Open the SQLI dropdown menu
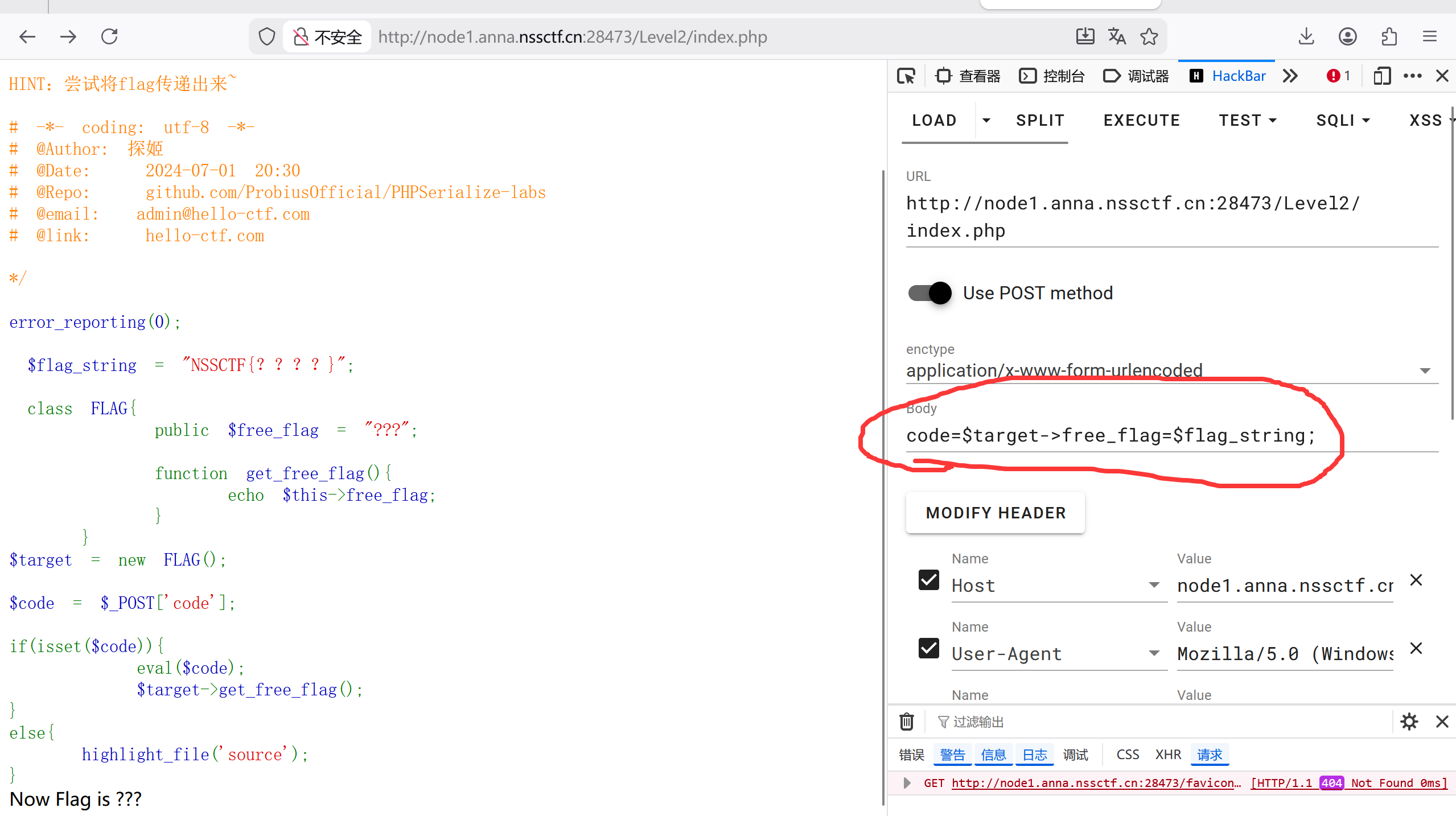 pyautogui.click(x=1343, y=121)
